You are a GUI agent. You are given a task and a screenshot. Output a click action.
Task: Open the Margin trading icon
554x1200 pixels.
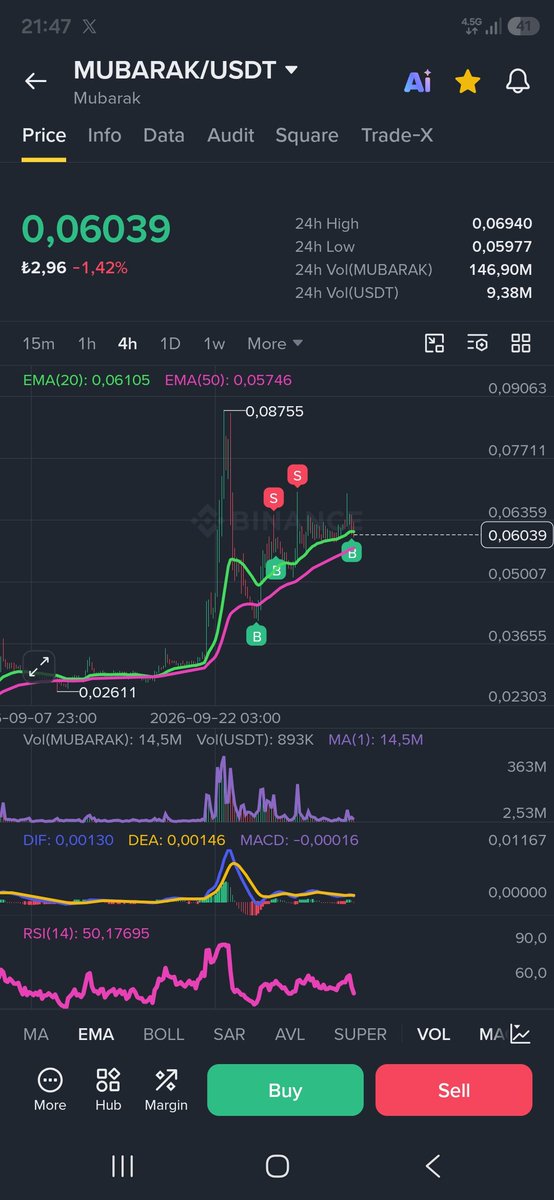coord(166,1089)
